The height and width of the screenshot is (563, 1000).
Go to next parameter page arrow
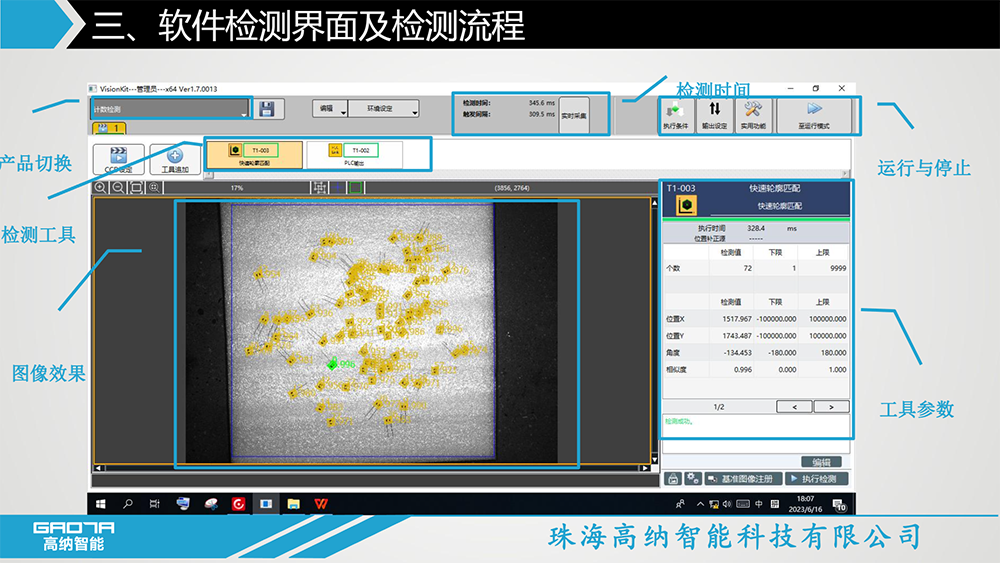[x=830, y=407]
